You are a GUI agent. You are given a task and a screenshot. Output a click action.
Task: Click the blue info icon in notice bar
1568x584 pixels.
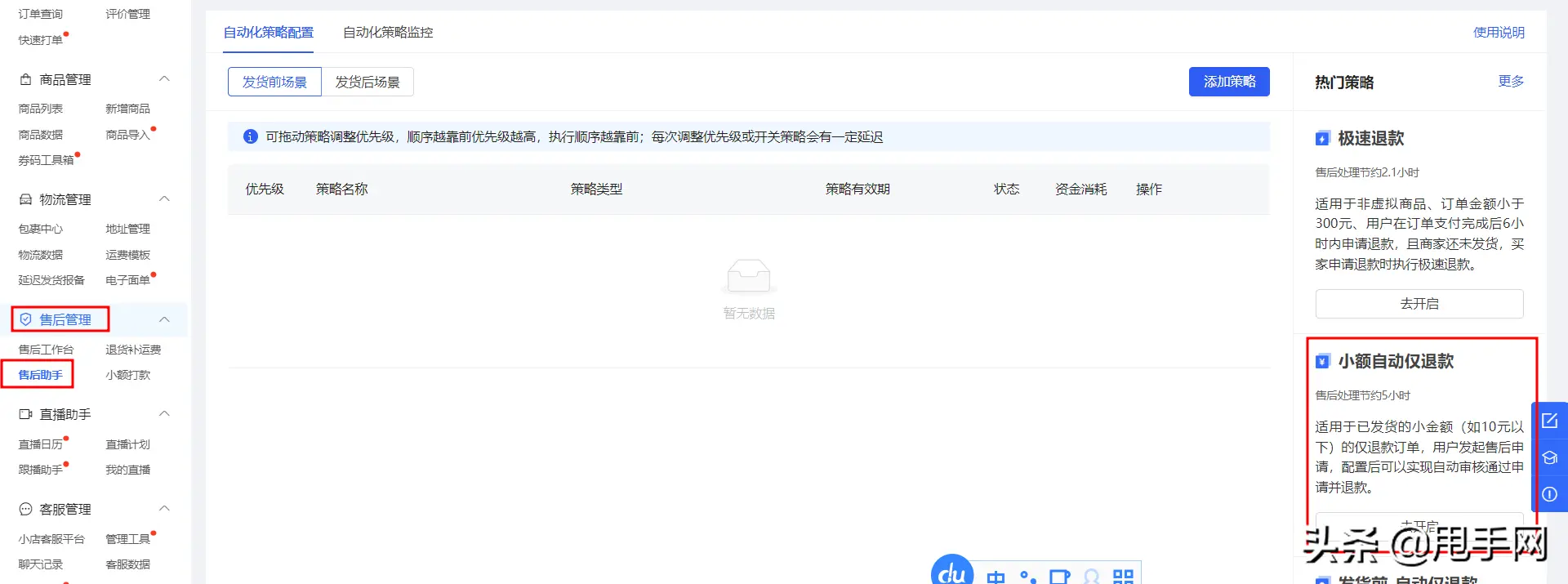pyautogui.click(x=251, y=136)
